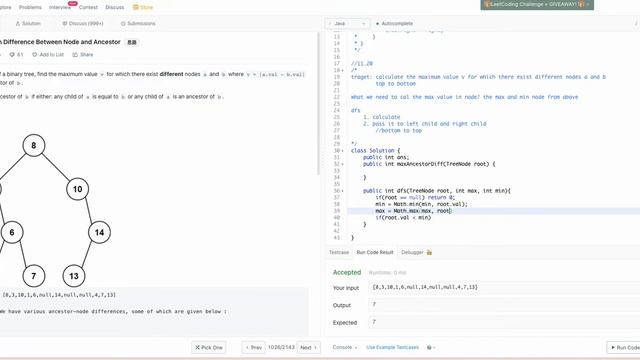Click the 1026/2143 problem counter

(x=281, y=347)
